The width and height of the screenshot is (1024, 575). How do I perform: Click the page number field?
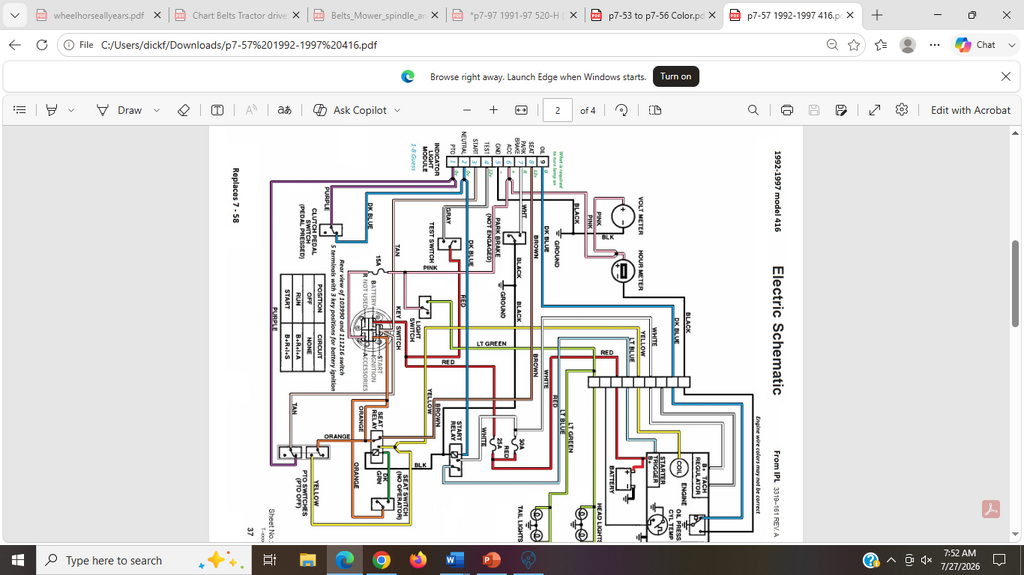pyautogui.click(x=558, y=110)
